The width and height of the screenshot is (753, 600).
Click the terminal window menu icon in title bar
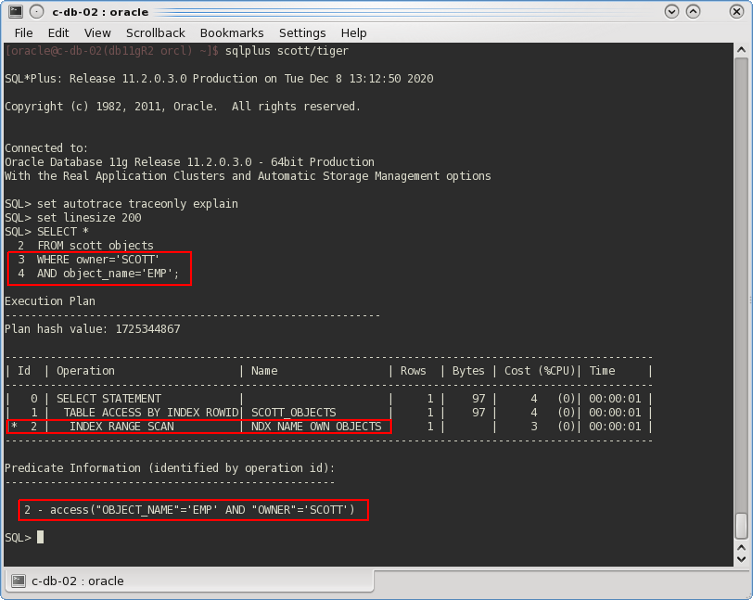pyautogui.click(x=15, y=12)
